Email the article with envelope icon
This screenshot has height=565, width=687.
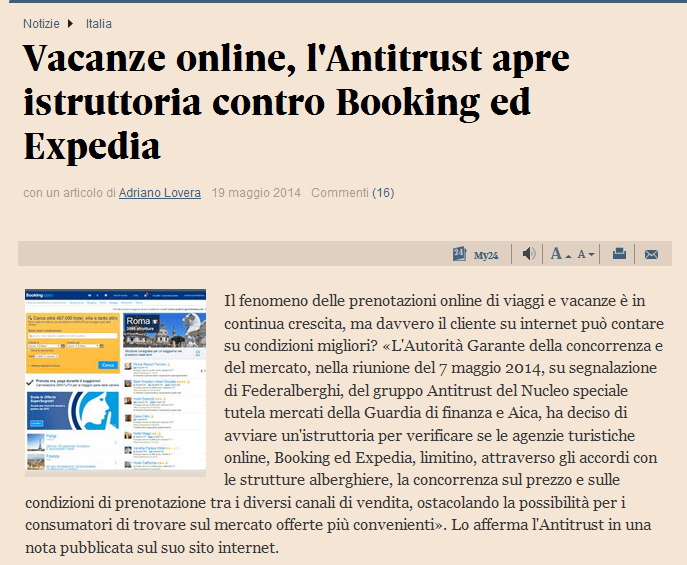click(x=651, y=254)
